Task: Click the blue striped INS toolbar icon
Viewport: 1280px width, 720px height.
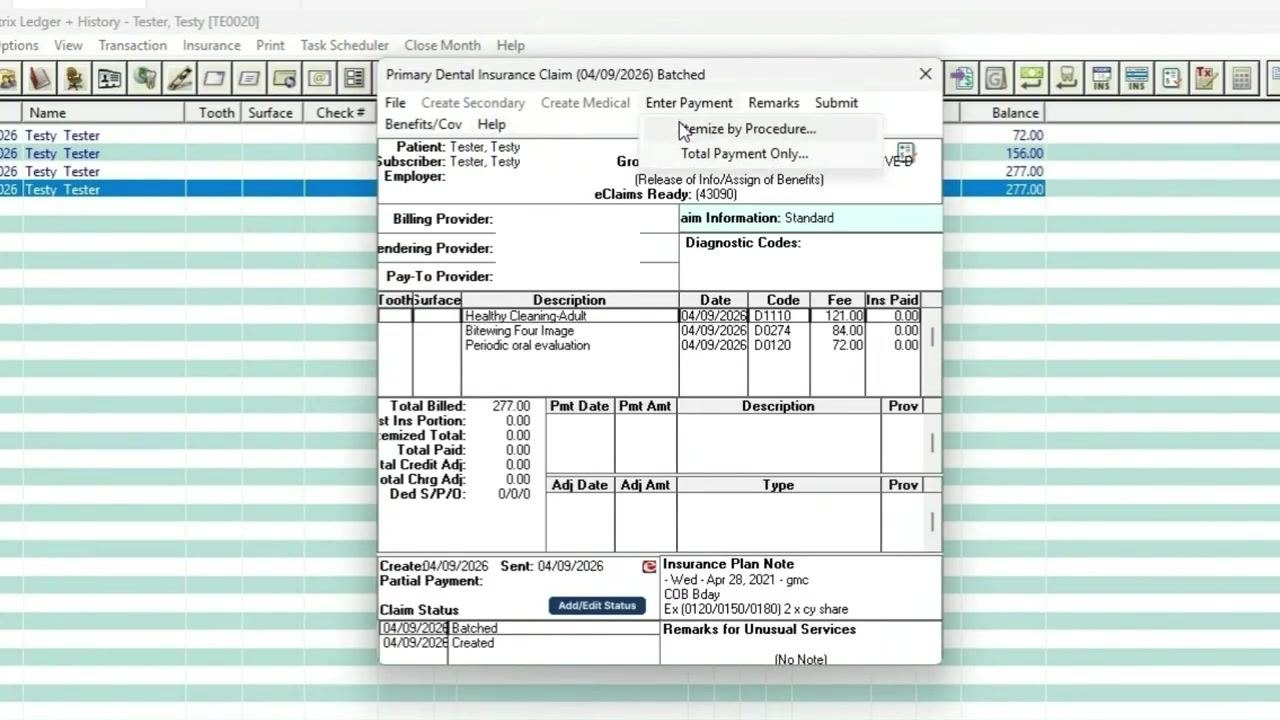Action: (x=1136, y=78)
